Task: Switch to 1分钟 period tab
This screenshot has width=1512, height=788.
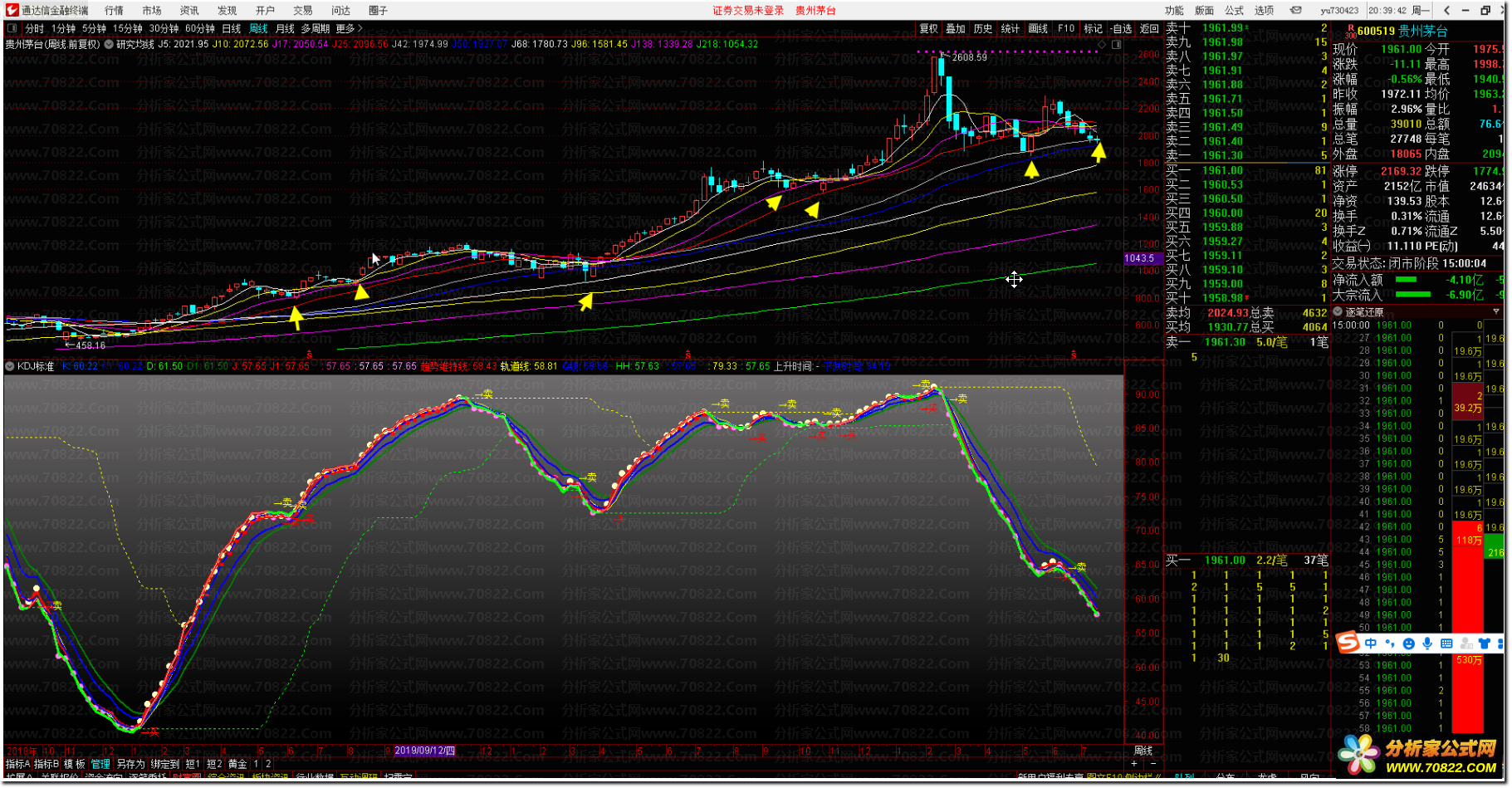Action: 63,28
